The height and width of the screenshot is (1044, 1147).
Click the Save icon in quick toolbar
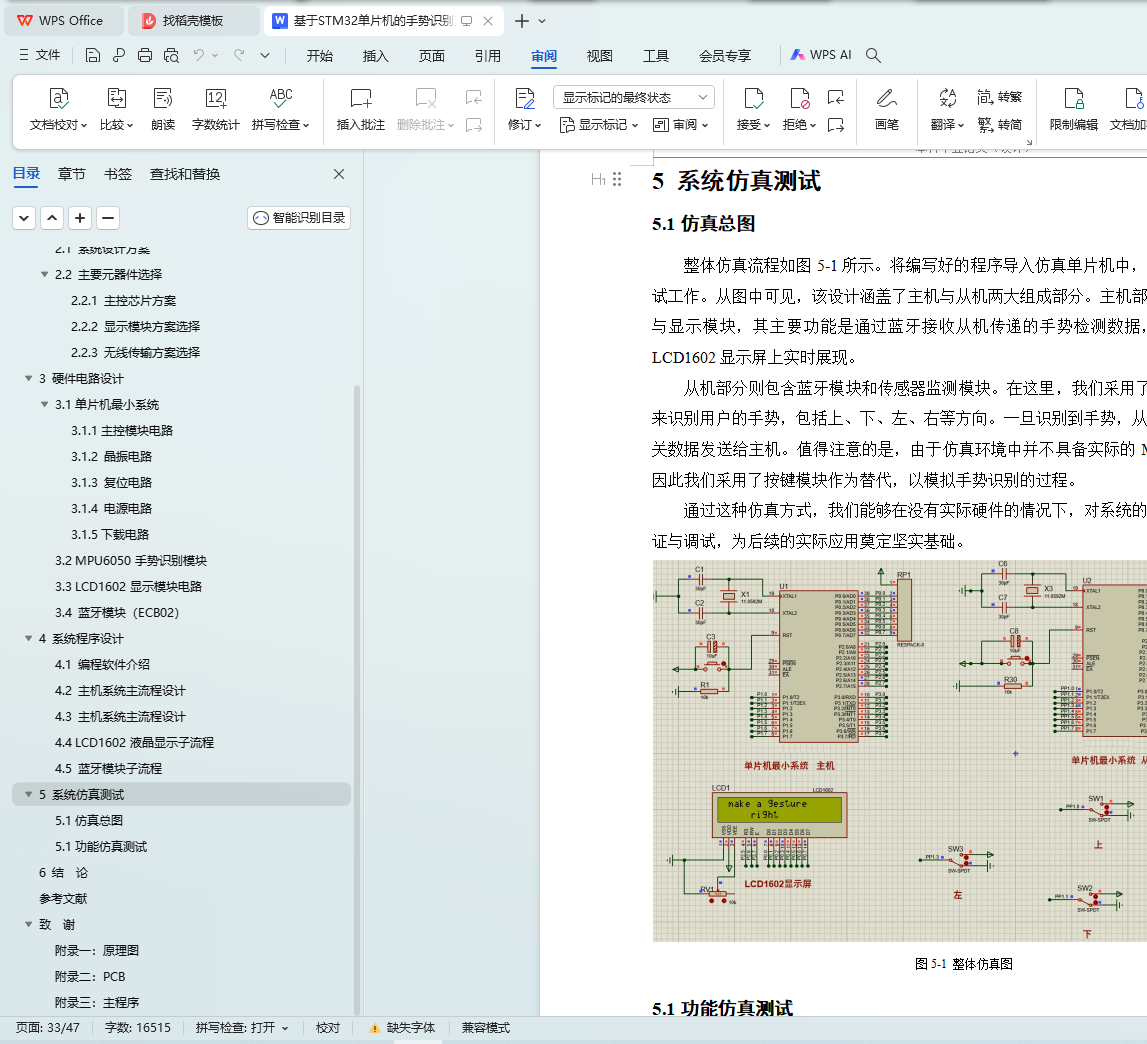pyautogui.click(x=92, y=56)
